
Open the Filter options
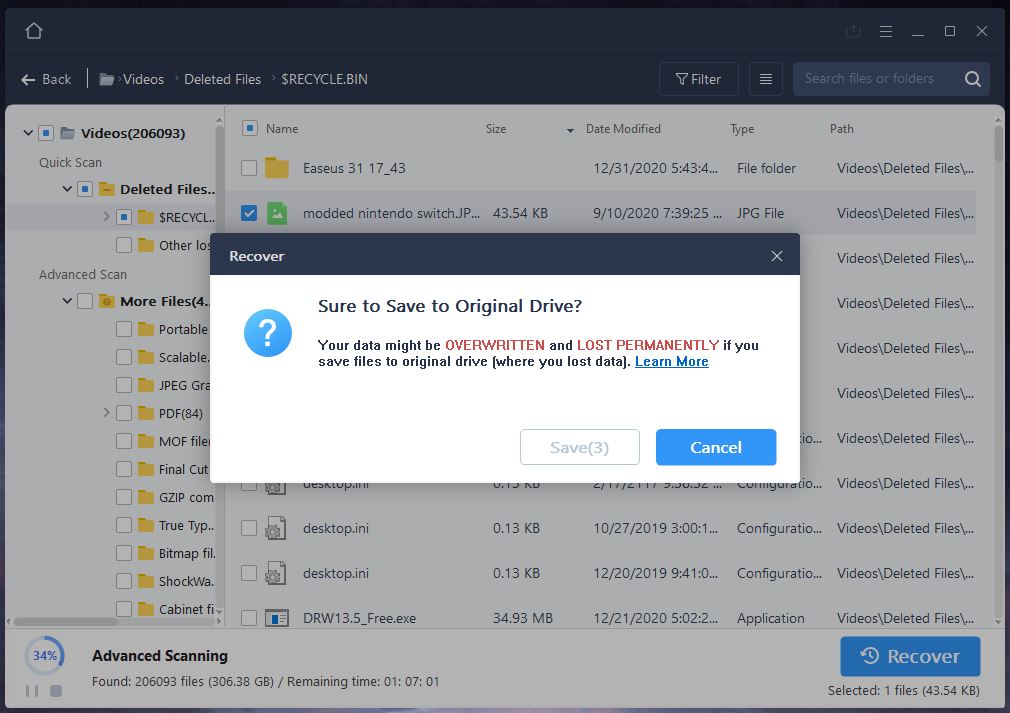[x=698, y=79]
